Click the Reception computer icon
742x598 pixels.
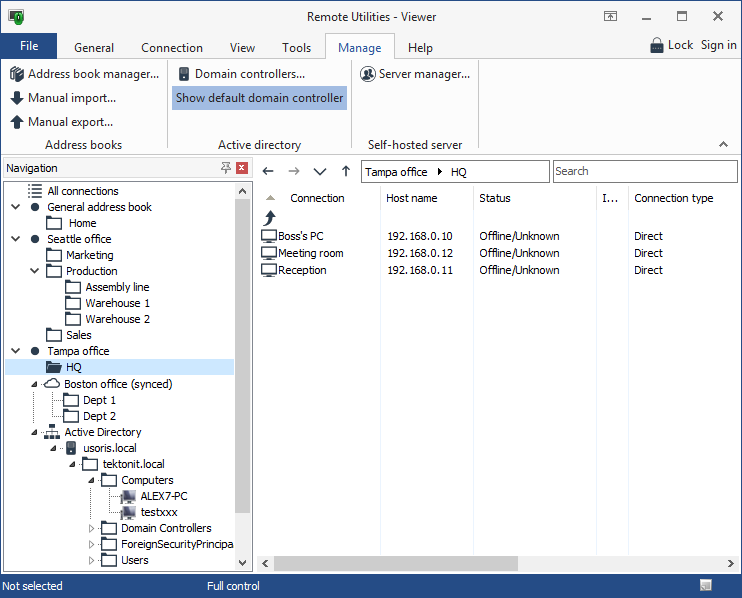[269, 270]
